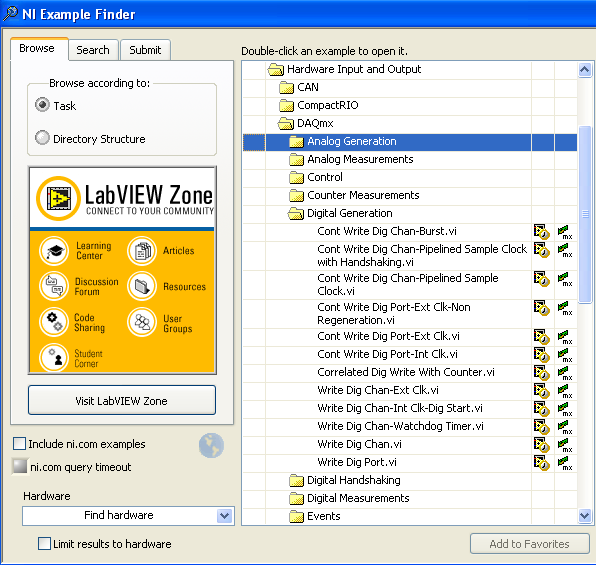The image size is (596, 565).
Task: Click scrollbar down arrow in examples list
Action: tap(585, 516)
